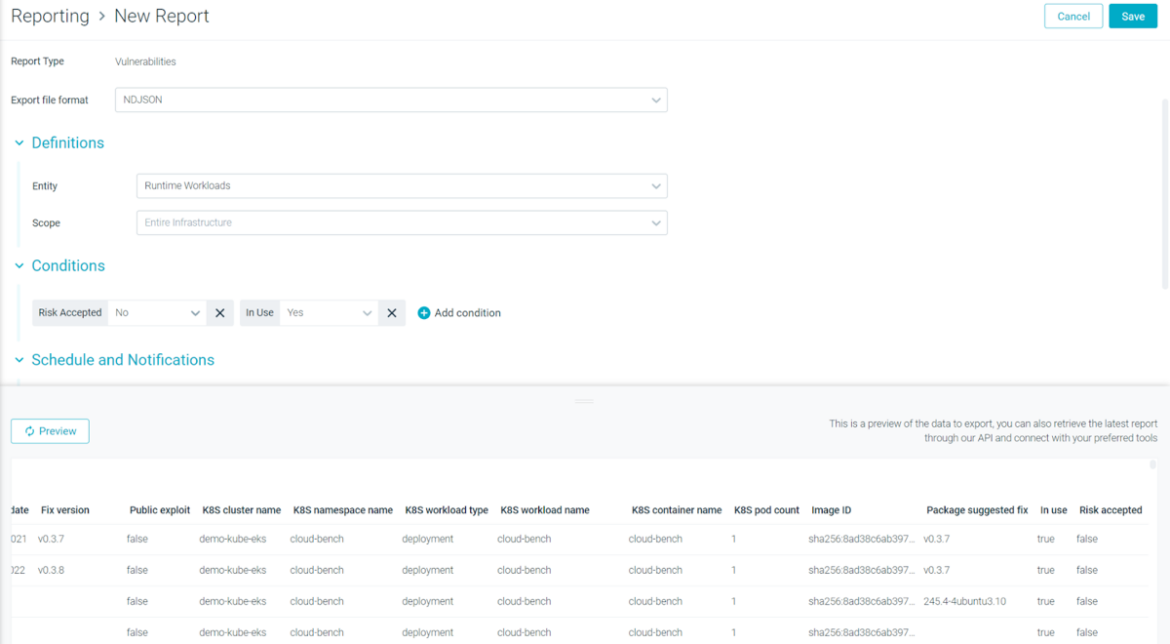Open the Scope dropdown showing Entire Infrastructure
Viewport: 1170px width, 644px height.
click(400, 222)
